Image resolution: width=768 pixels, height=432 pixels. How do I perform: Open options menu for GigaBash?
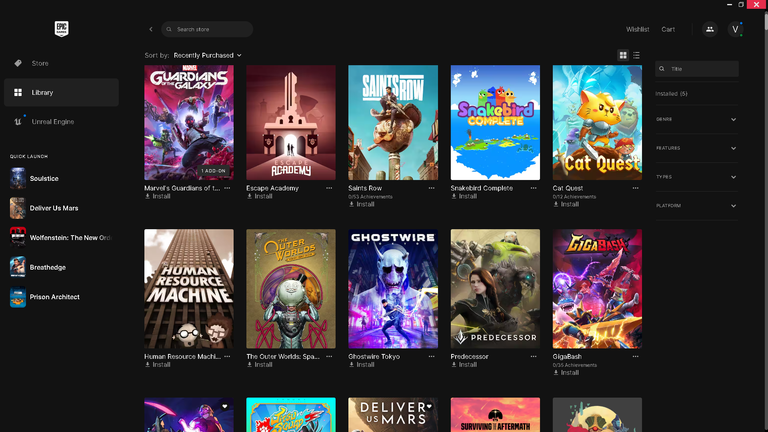[x=635, y=357]
